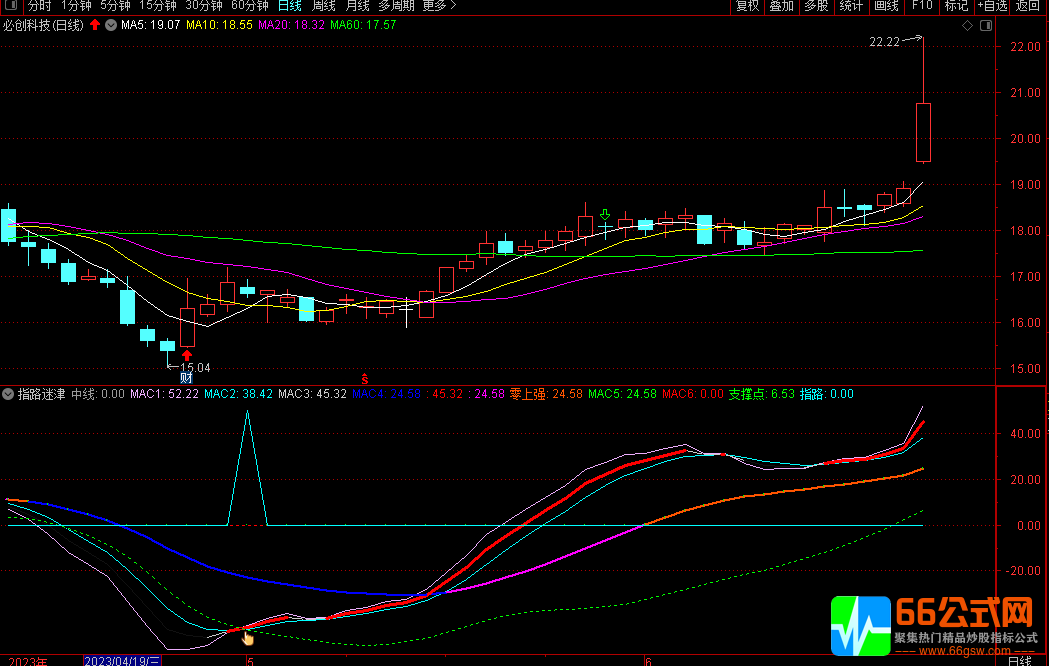Click the diamond icon in chart header
This screenshot has height=666, width=1049.
967,25
